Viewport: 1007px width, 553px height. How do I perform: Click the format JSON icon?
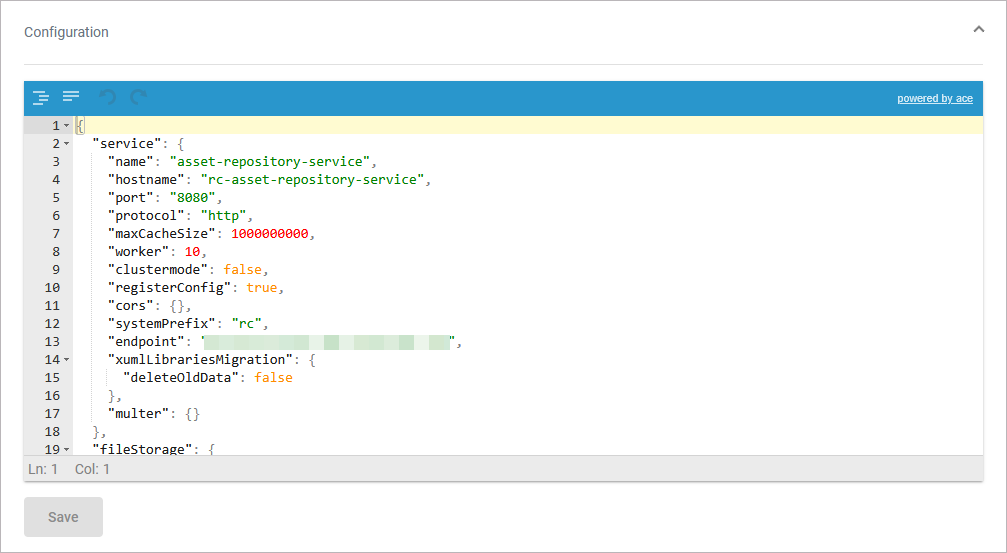pos(40,97)
